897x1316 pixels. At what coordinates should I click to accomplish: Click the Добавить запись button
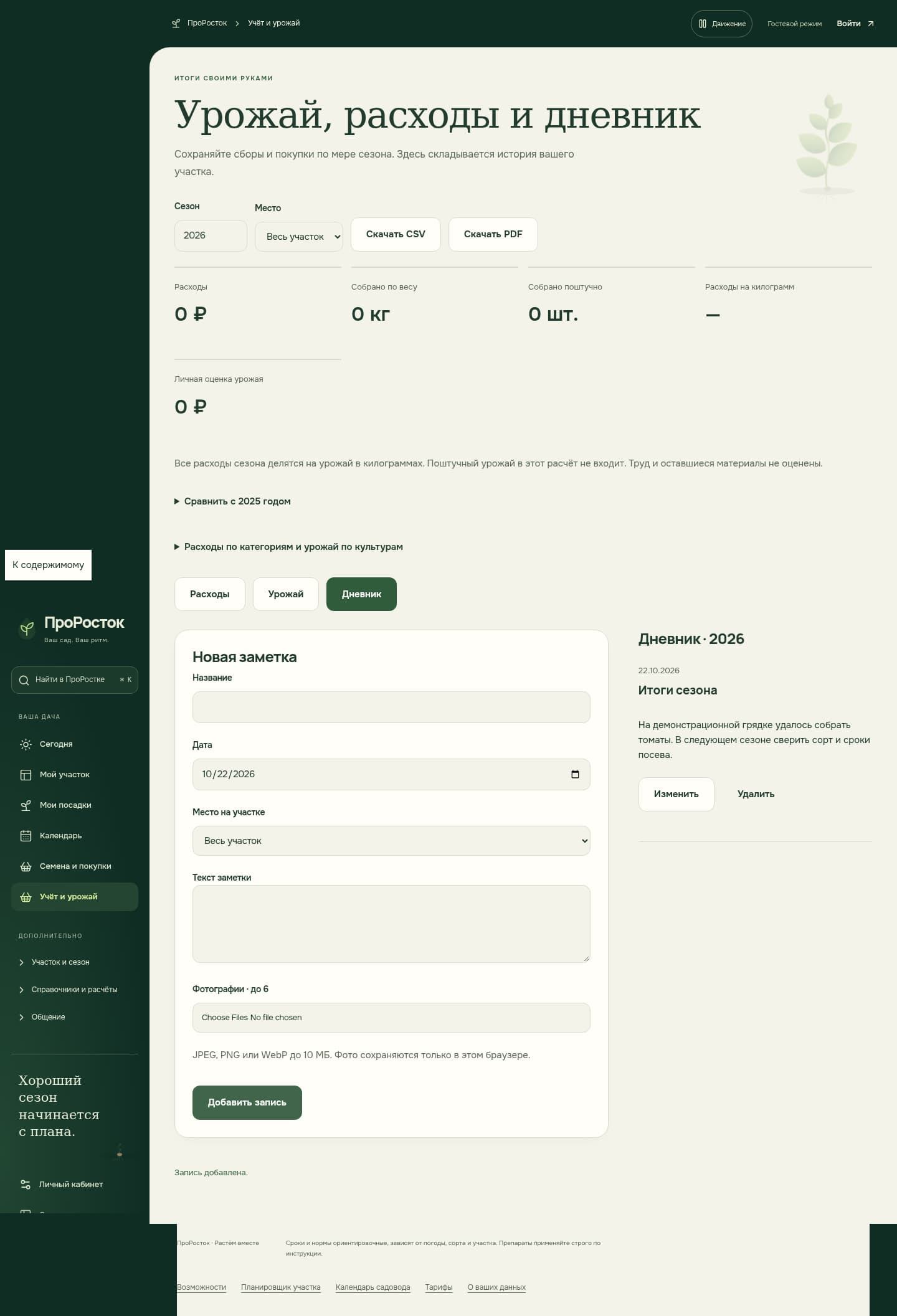(x=247, y=1102)
